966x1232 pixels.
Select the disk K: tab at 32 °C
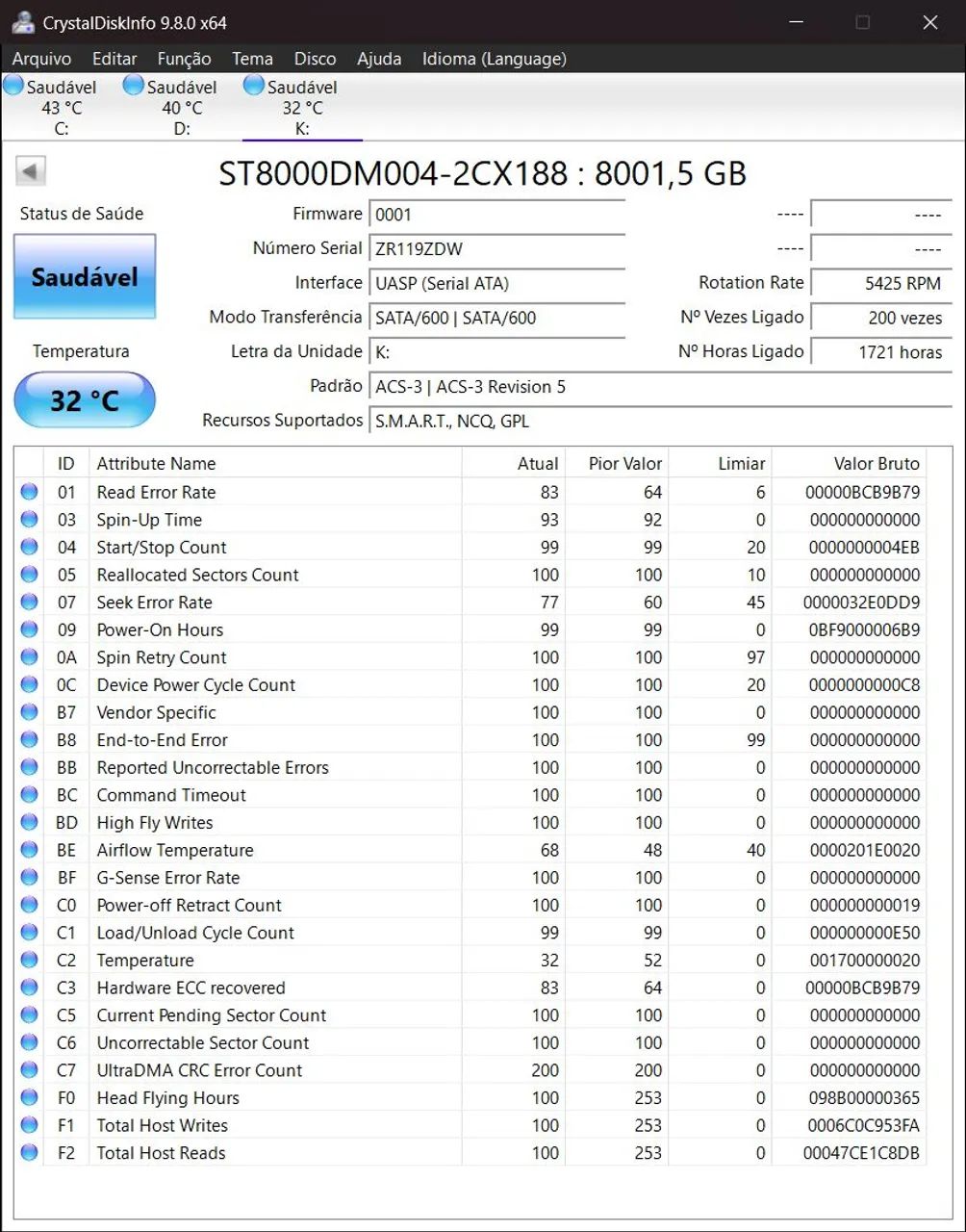(x=302, y=107)
